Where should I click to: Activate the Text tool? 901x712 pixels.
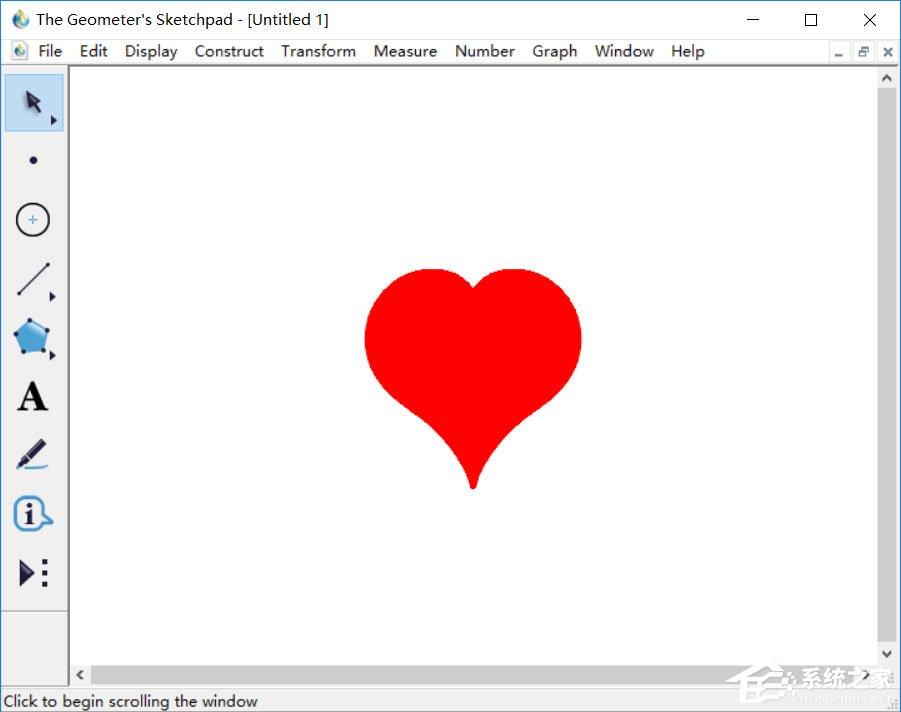[32, 397]
